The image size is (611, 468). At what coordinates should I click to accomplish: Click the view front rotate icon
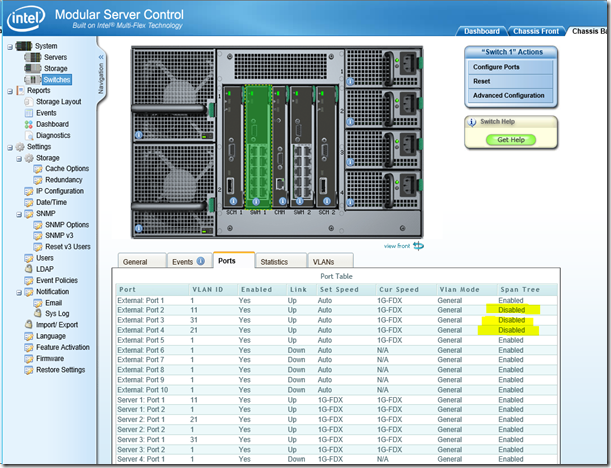tap(418, 245)
